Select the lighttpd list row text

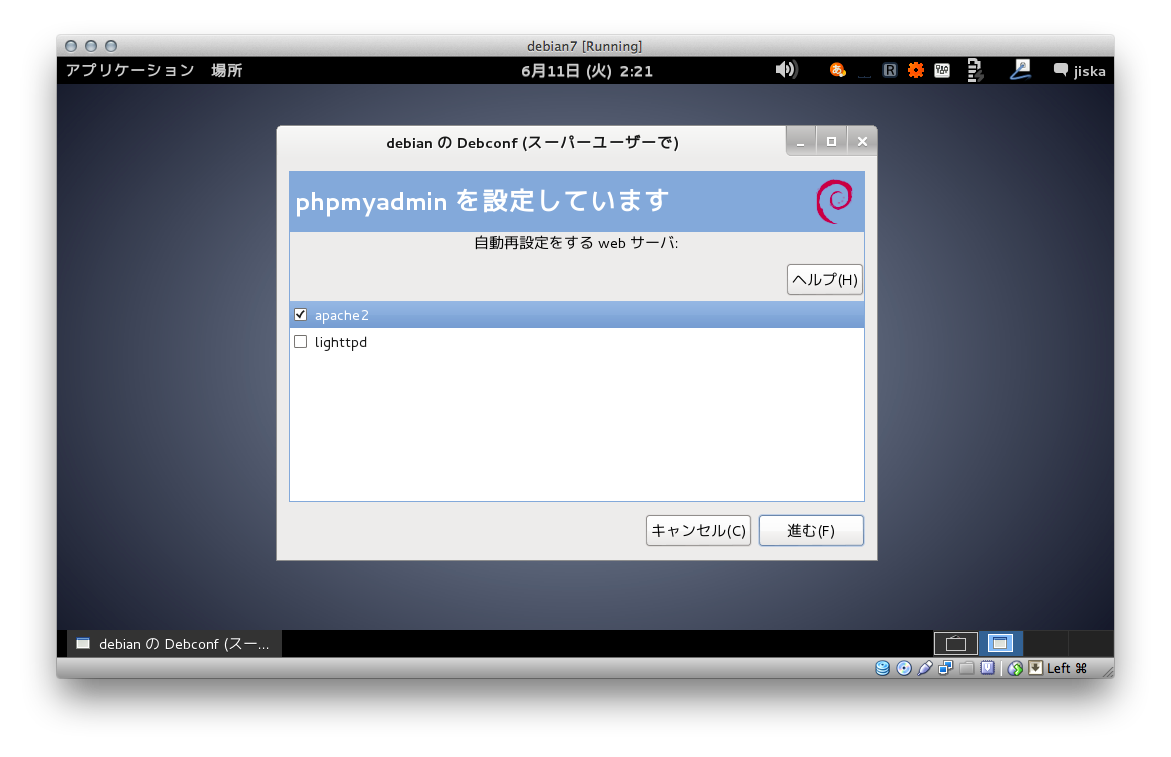(x=341, y=342)
